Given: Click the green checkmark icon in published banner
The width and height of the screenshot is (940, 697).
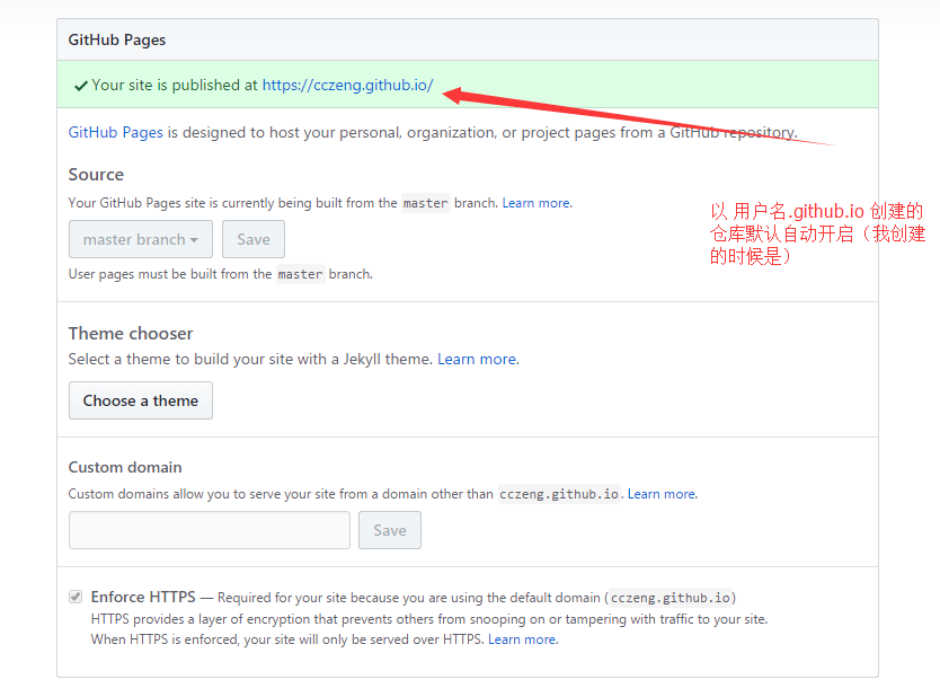Looking at the screenshot, I should point(80,86).
